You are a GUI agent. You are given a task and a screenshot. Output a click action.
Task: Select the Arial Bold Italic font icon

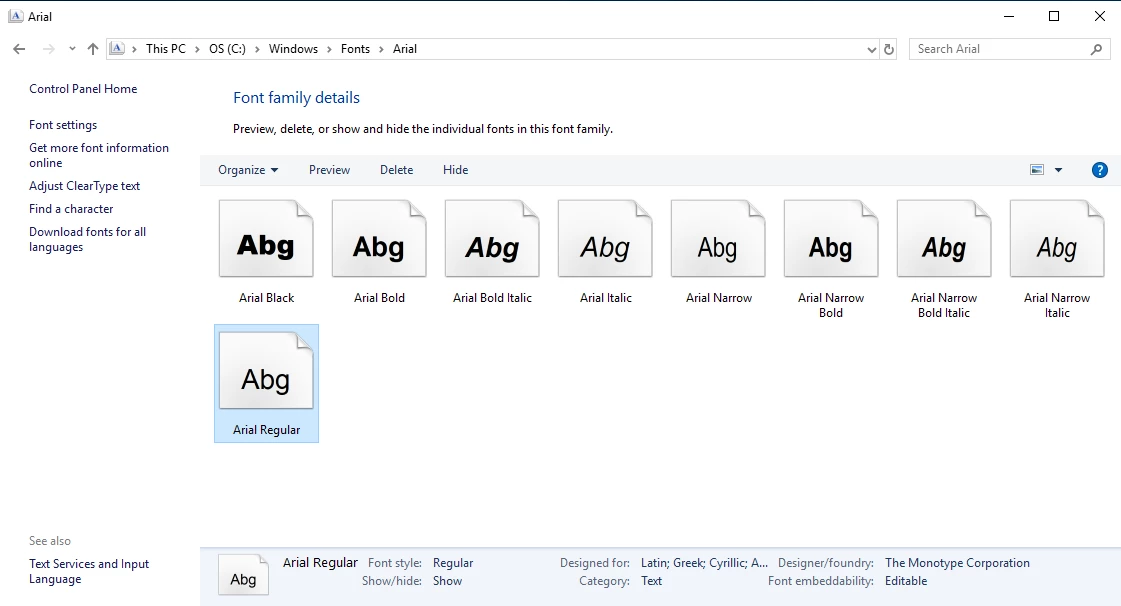[x=492, y=239]
